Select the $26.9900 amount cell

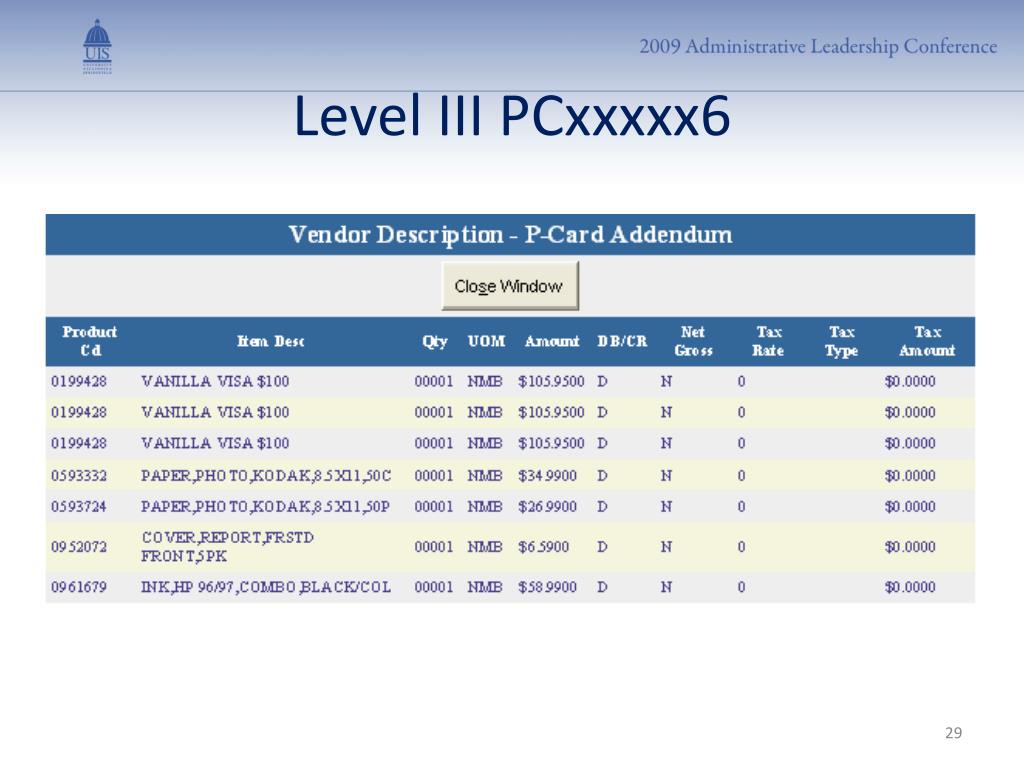[547, 506]
